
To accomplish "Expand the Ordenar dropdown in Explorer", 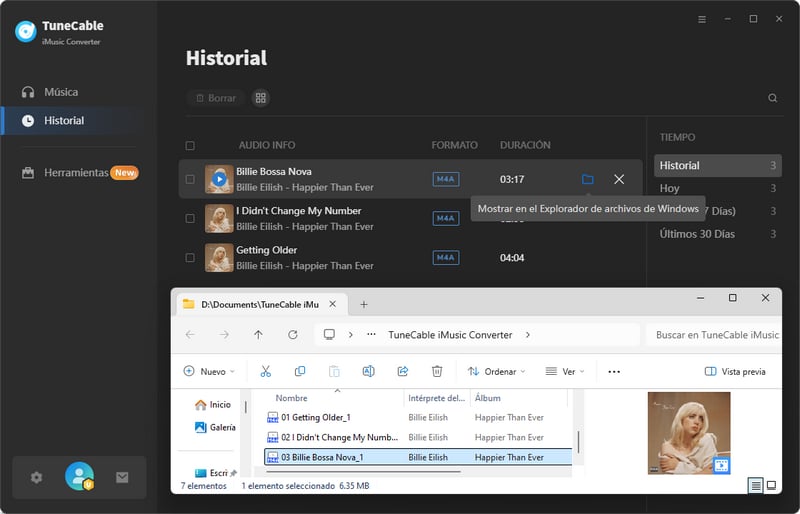I will (x=497, y=371).
